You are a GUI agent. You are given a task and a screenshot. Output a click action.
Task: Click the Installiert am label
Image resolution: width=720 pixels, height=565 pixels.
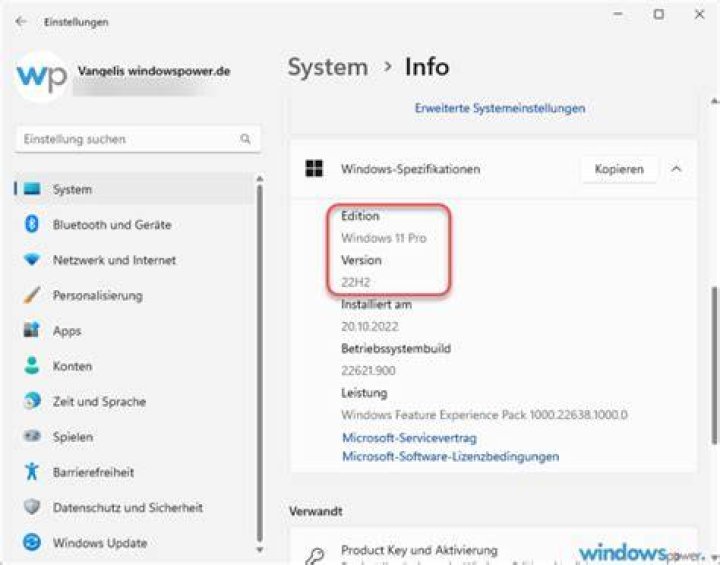376,304
